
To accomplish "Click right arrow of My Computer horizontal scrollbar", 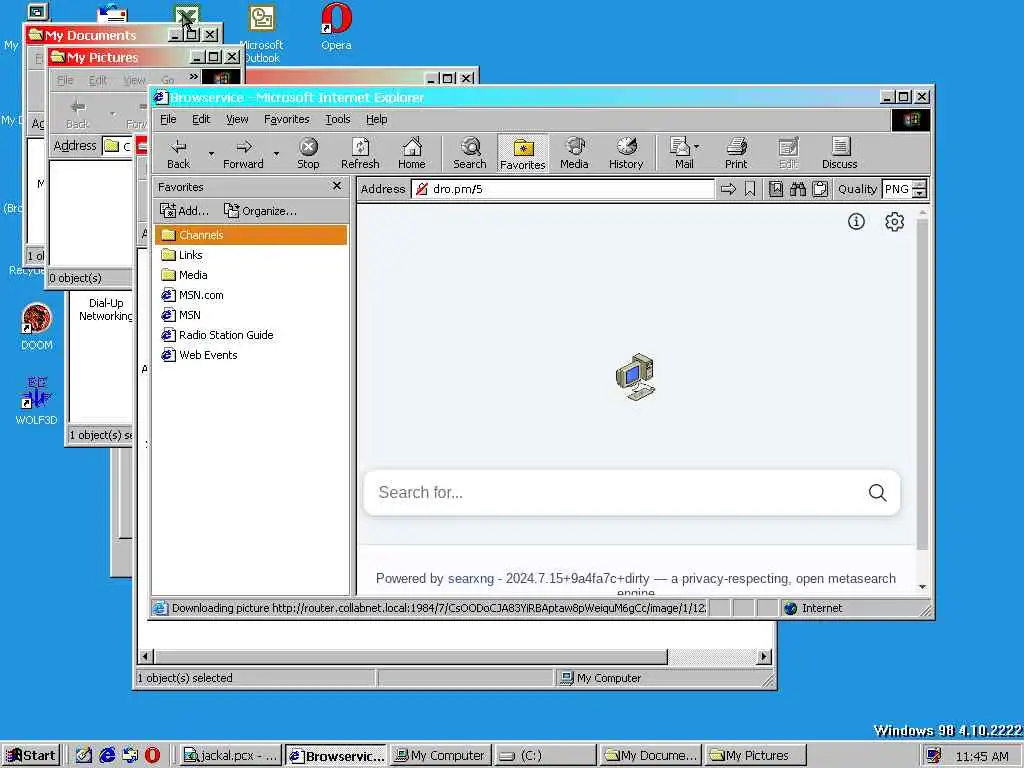I will pyautogui.click(x=763, y=656).
